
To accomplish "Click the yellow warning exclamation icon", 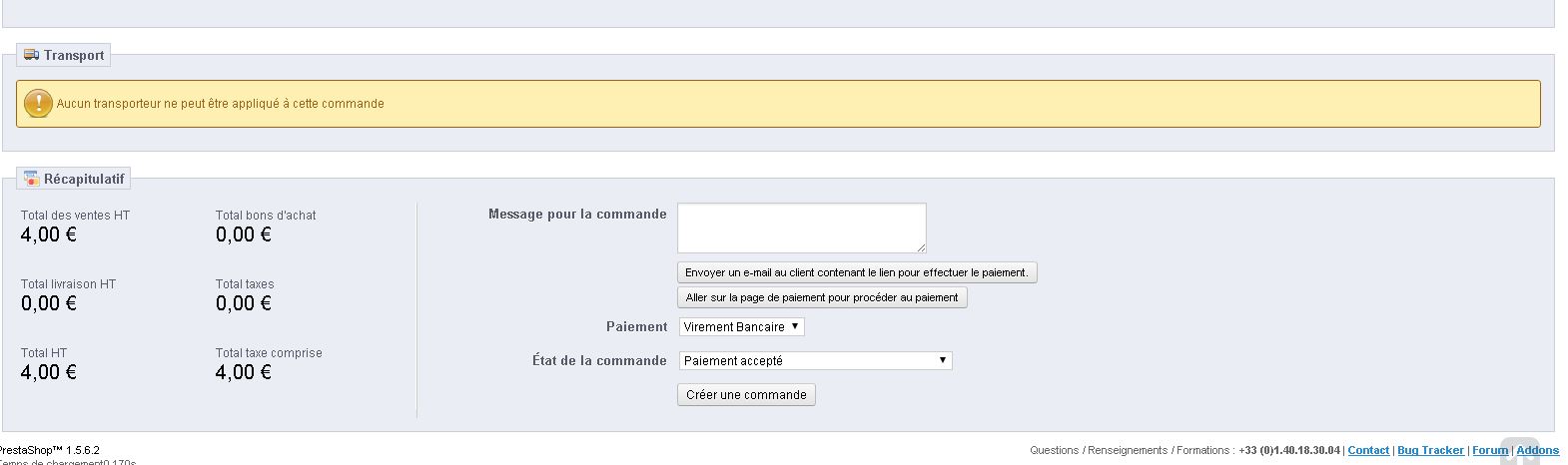I will coord(38,103).
